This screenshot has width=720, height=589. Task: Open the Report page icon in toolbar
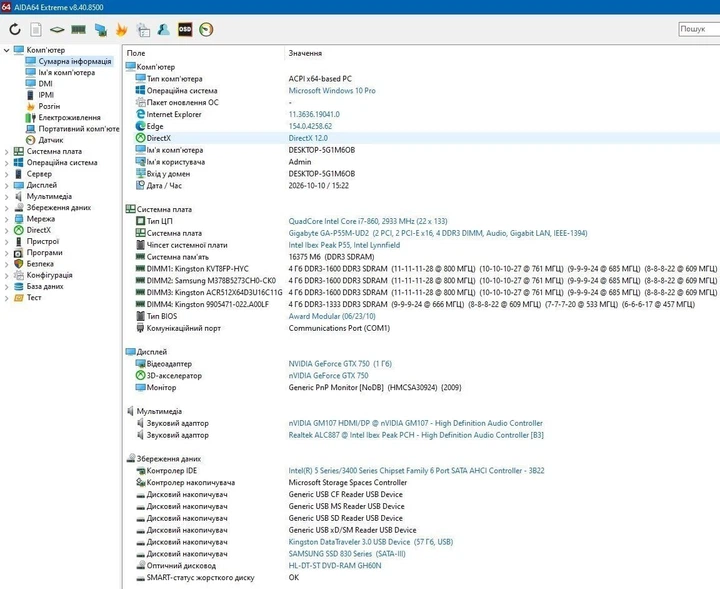click(x=36, y=30)
